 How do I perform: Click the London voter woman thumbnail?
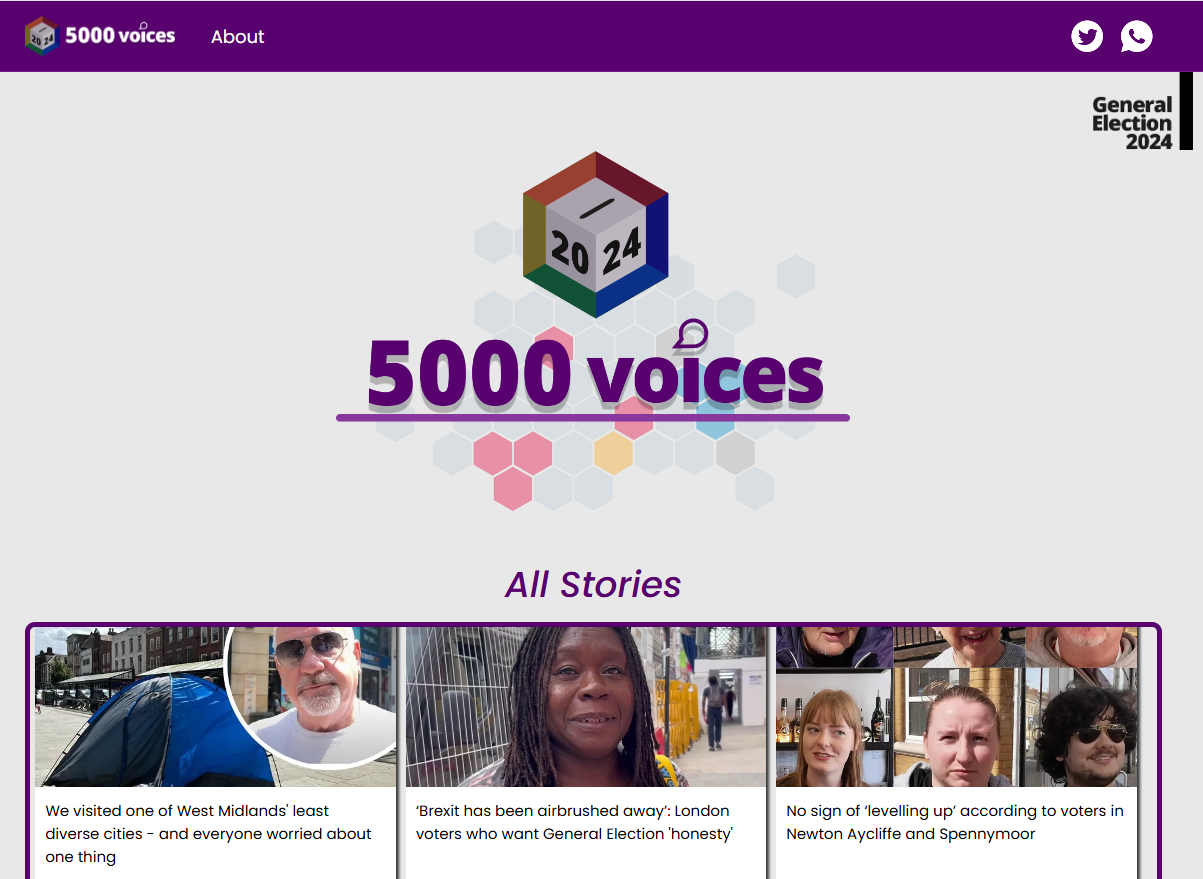pos(586,707)
